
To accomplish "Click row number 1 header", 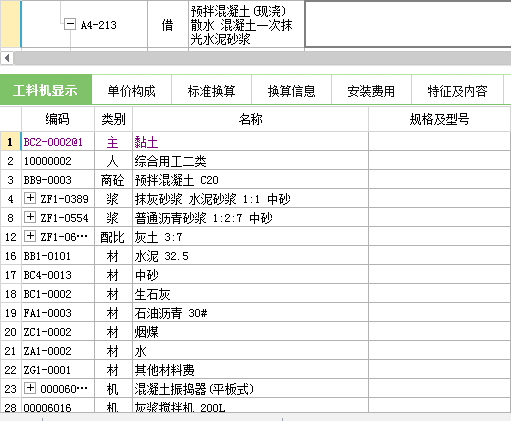I will 11,142.
